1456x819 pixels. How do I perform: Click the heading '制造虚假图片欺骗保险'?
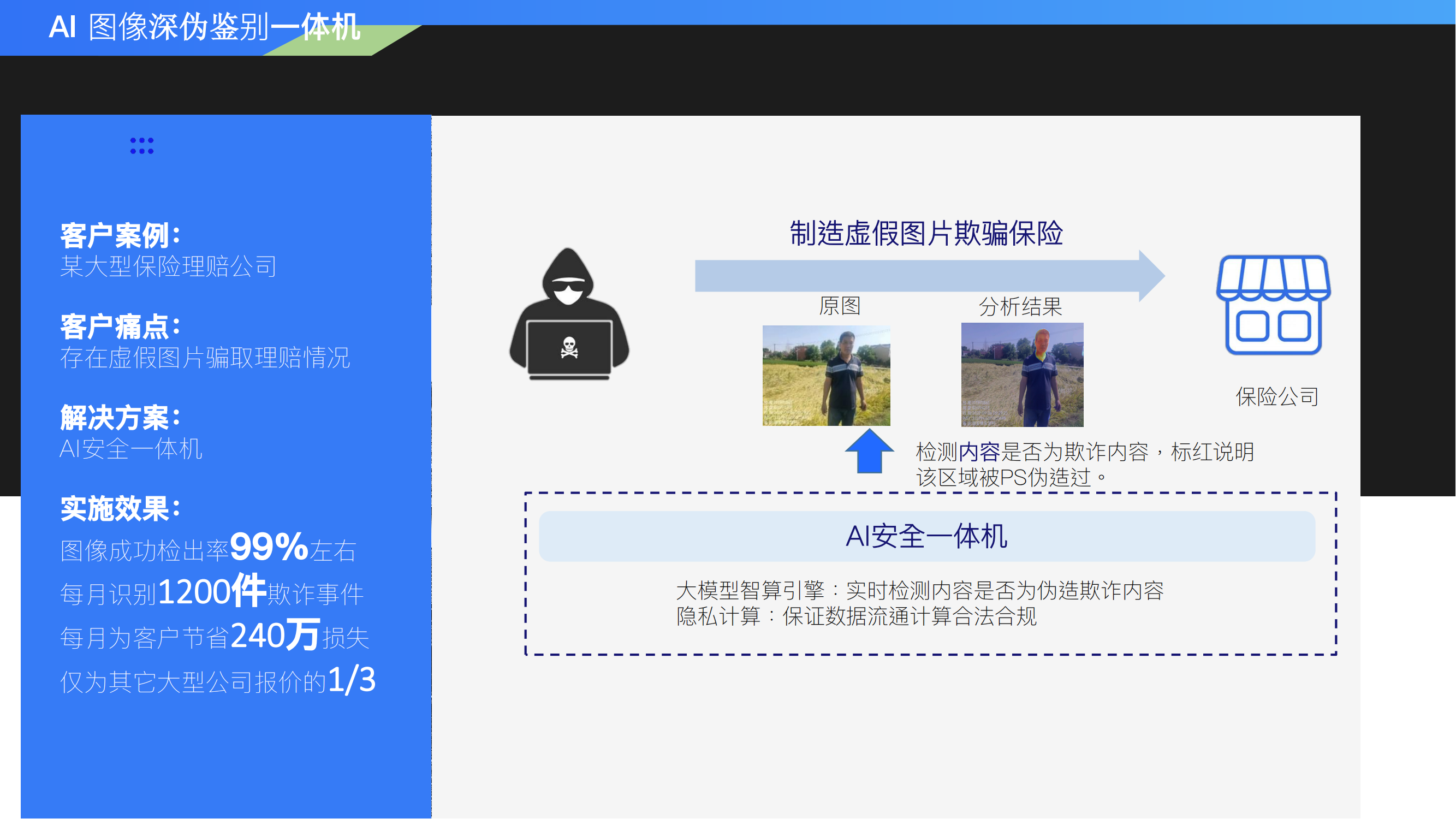(926, 233)
